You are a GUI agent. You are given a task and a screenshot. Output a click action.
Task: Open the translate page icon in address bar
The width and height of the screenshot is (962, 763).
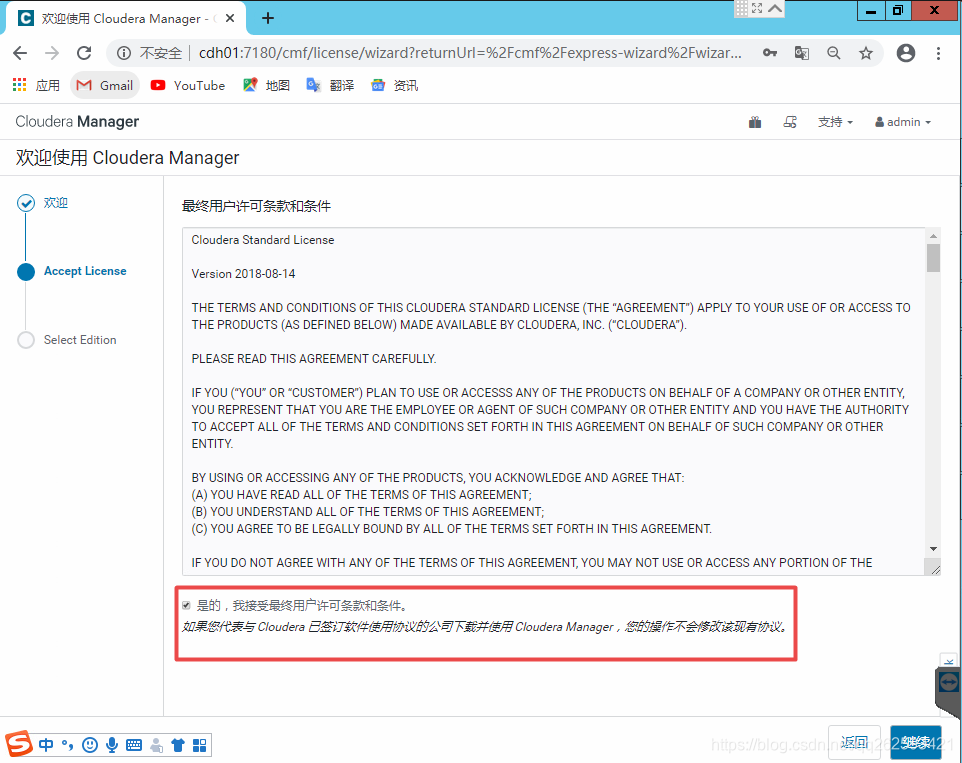click(802, 53)
